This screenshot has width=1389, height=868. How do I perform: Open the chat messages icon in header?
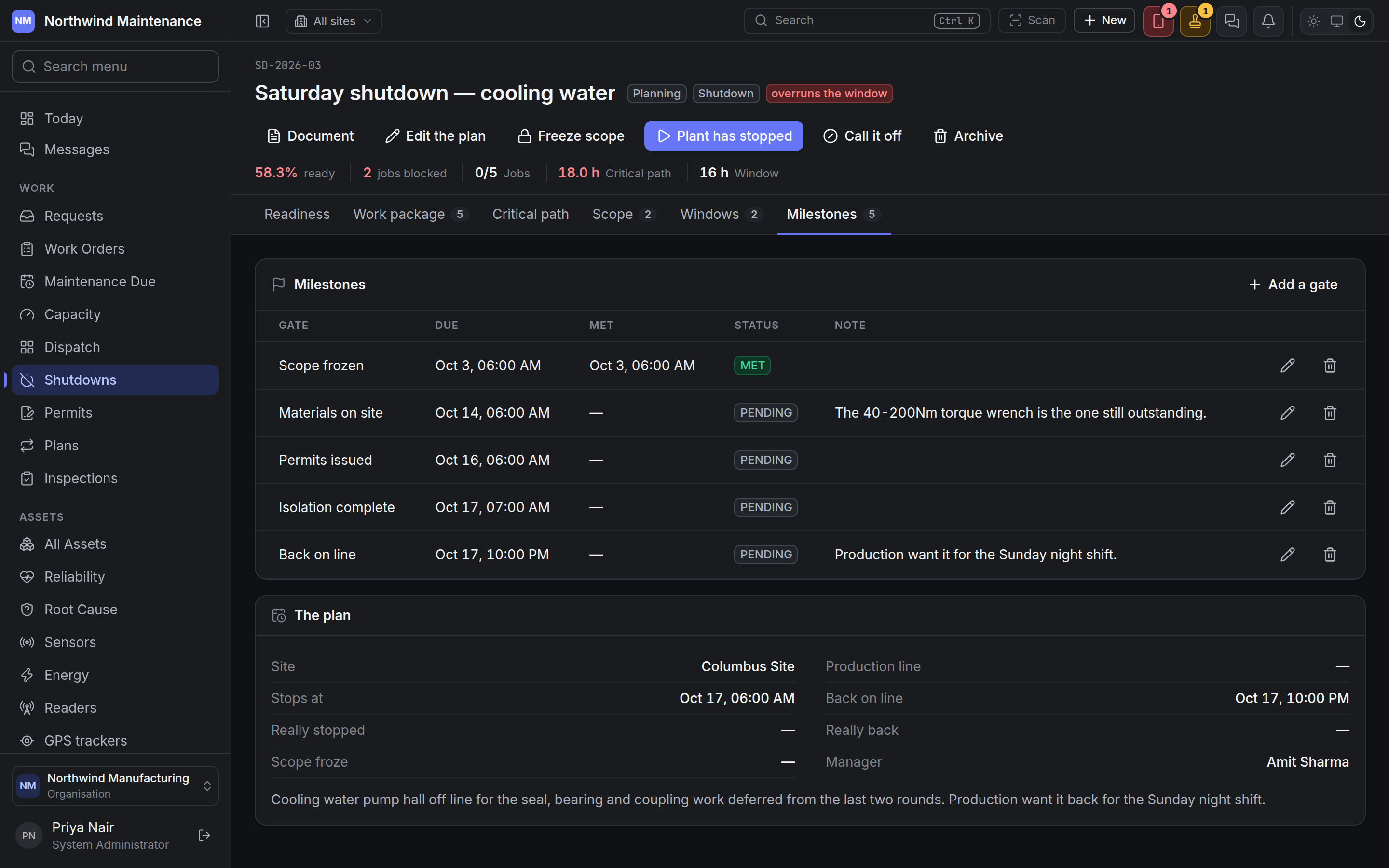[x=1232, y=21]
